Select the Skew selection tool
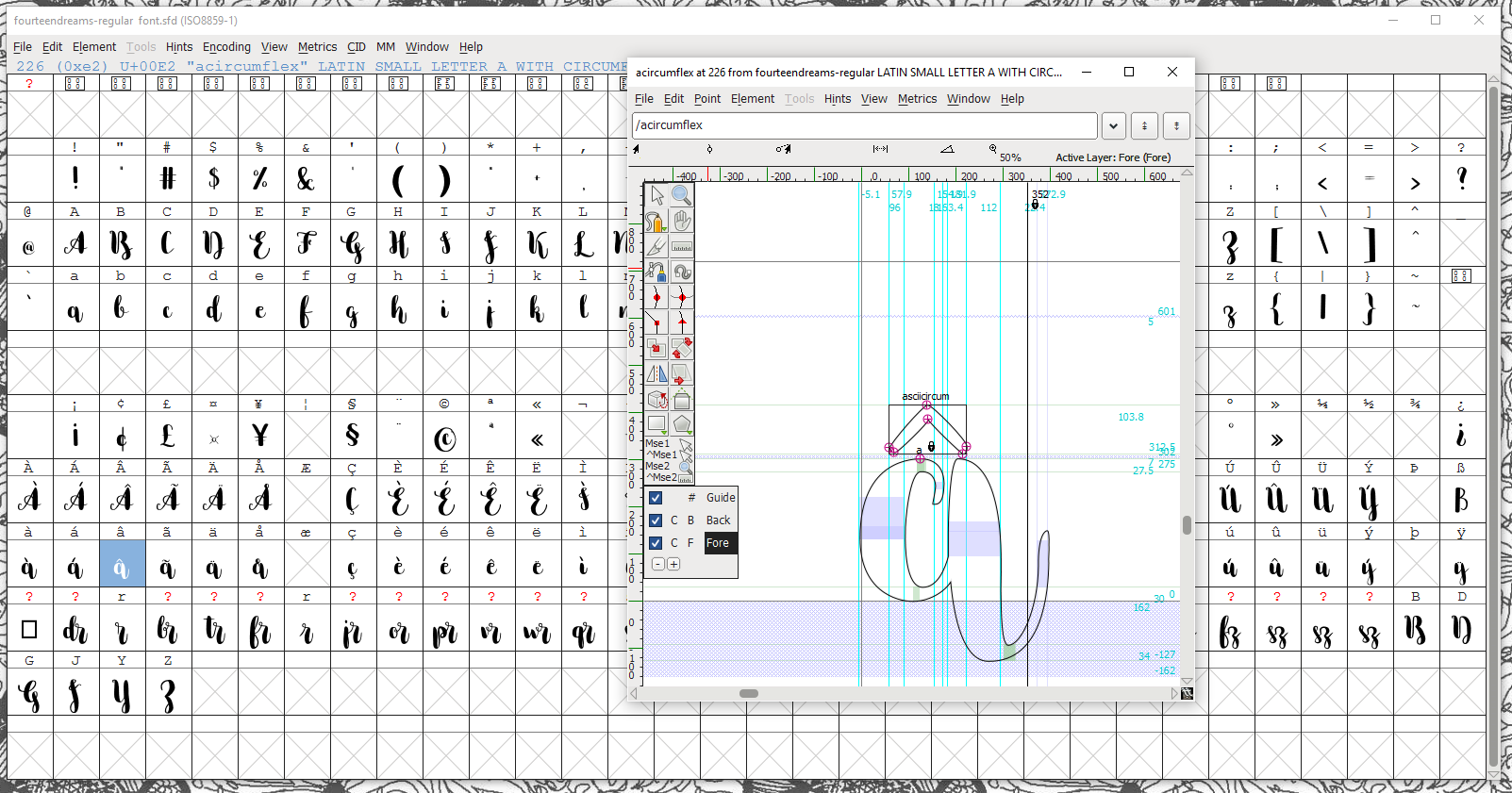The height and width of the screenshot is (793, 1512). click(682, 373)
